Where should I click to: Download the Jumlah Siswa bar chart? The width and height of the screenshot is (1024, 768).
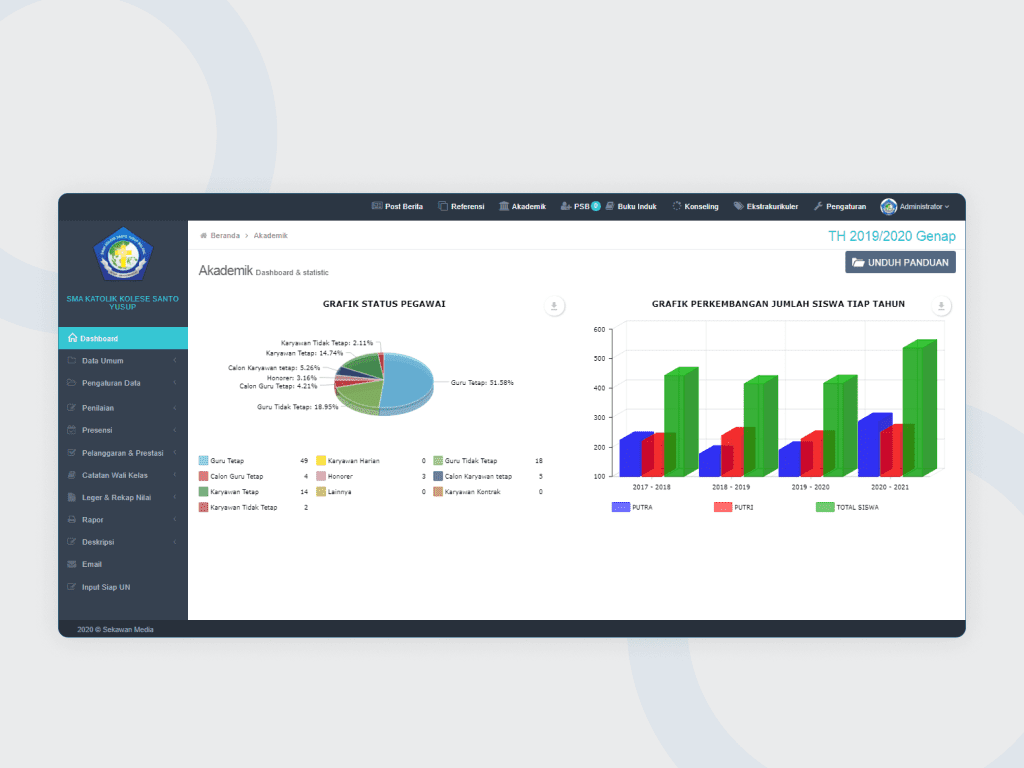pos(941,306)
